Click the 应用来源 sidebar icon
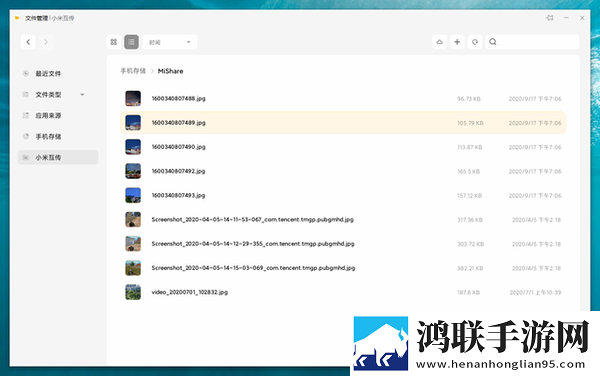The image size is (600, 376). pyautogui.click(x=26, y=116)
